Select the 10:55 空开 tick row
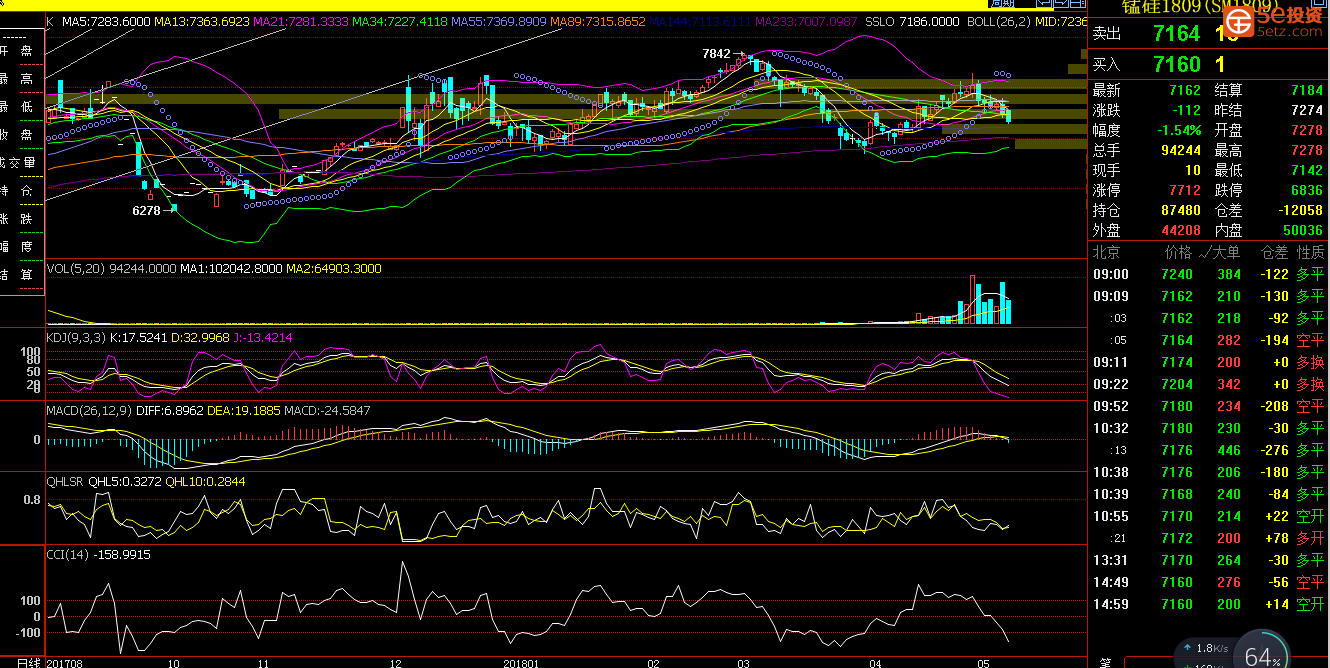Image resolution: width=1330 pixels, height=668 pixels. (x=1208, y=516)
